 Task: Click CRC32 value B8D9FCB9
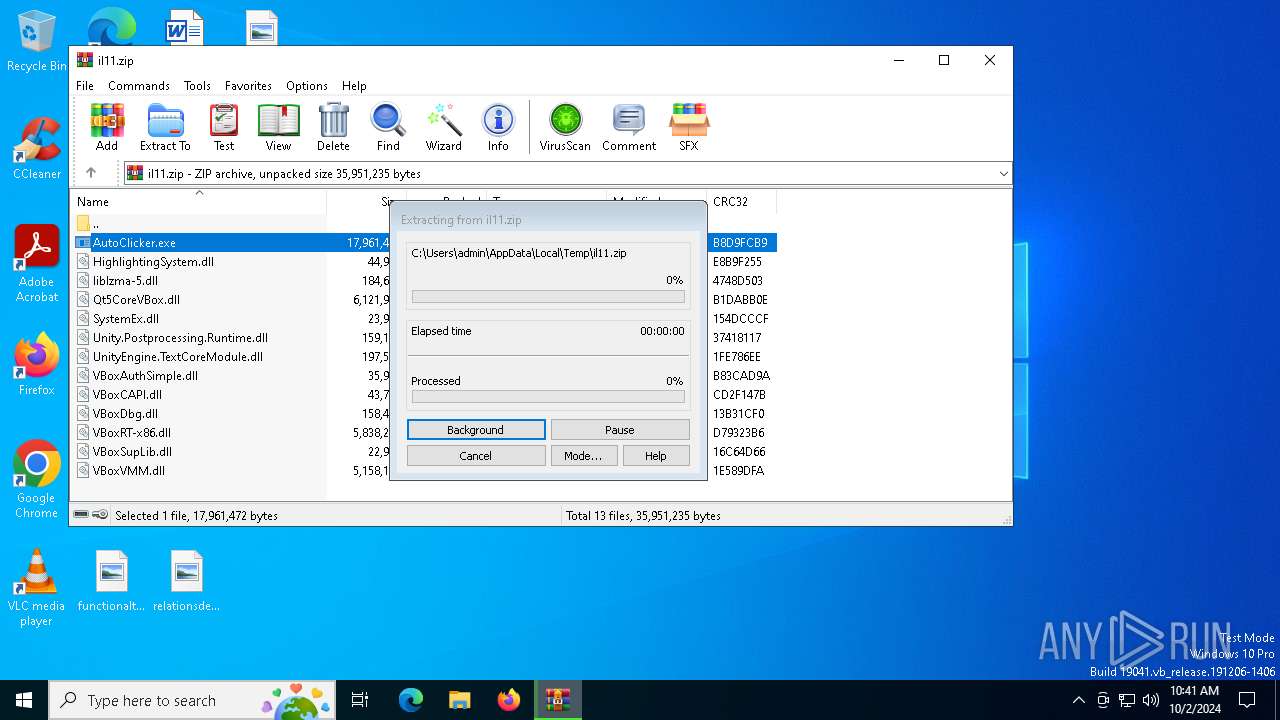741,243
